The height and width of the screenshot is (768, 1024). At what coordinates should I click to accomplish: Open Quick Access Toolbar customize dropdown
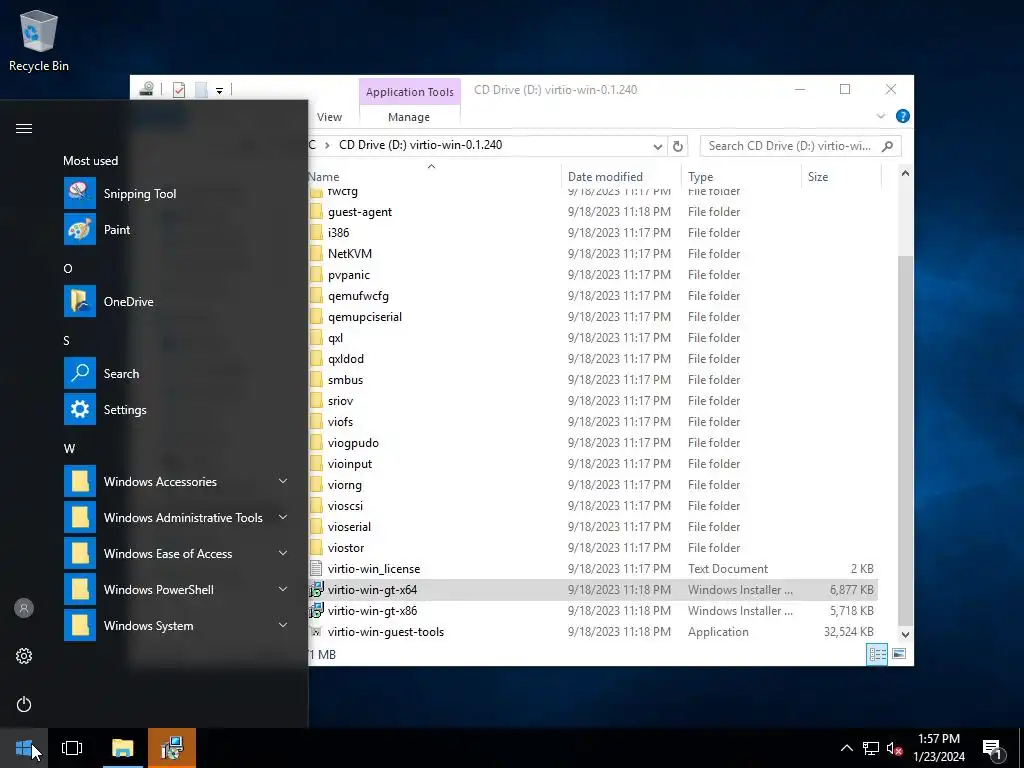pyautogui.click(x=219, y=91)
